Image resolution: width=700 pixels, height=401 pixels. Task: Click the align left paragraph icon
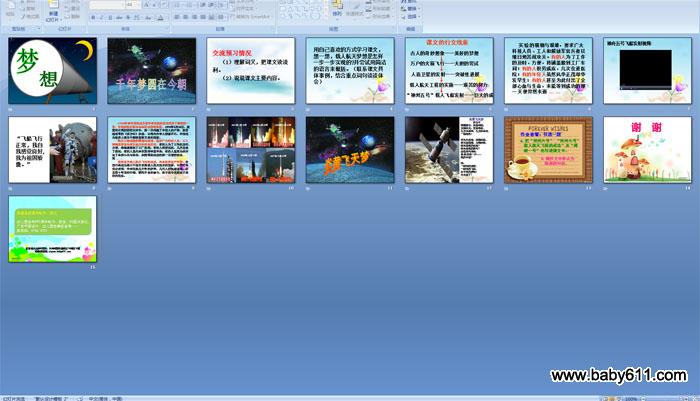pyautogui.click(x=177, y=17)
